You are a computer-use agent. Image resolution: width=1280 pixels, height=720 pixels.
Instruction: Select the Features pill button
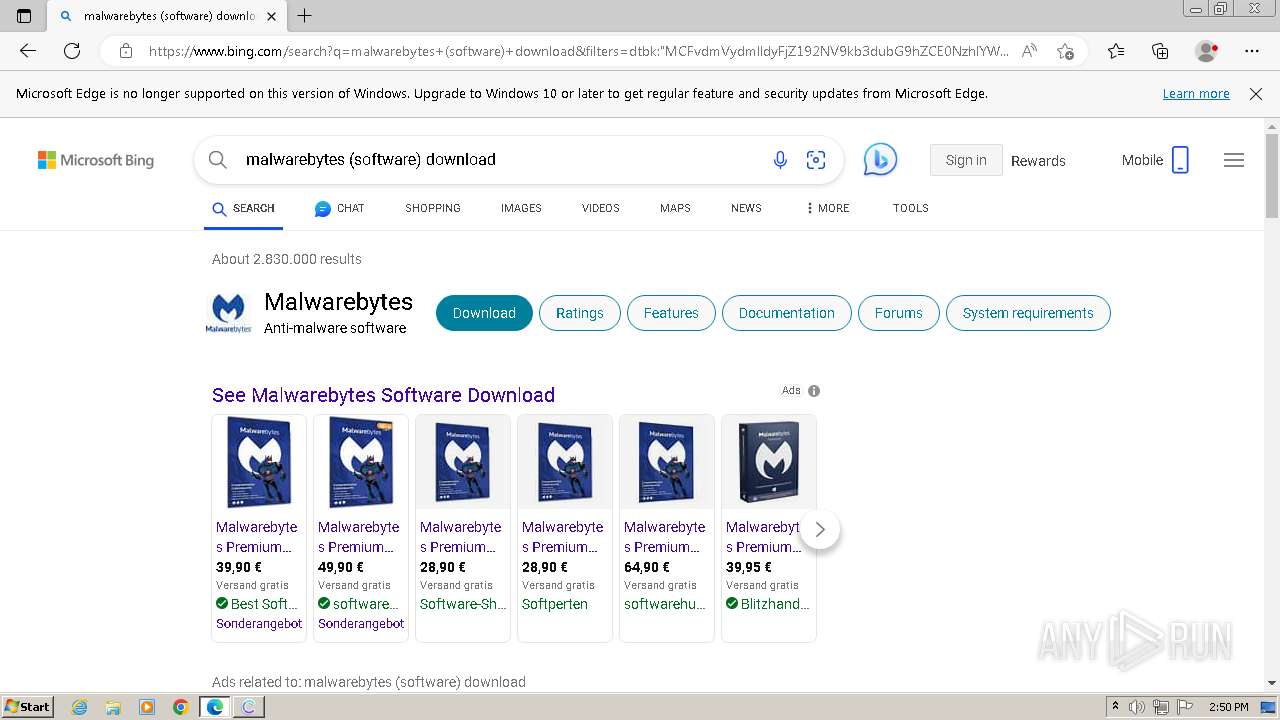[671, 313]
